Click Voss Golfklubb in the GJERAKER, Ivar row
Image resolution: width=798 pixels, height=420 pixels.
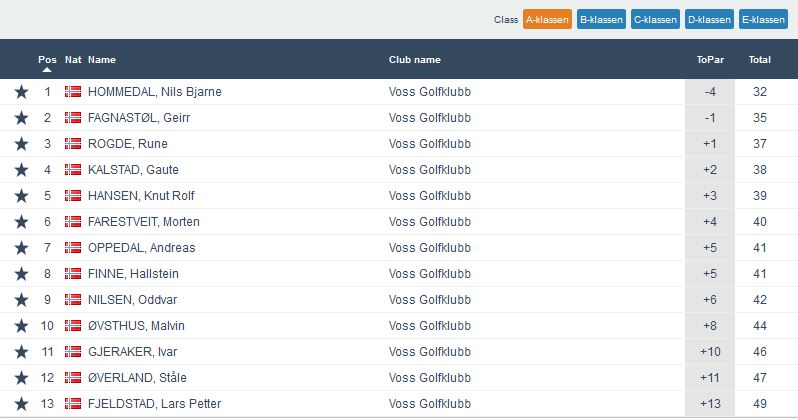[x=429, y=352]
